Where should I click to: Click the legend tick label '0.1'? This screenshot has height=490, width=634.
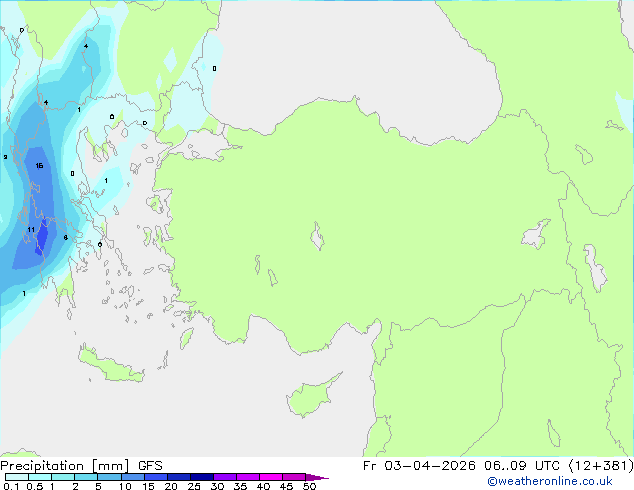click(x=11, y=486)
